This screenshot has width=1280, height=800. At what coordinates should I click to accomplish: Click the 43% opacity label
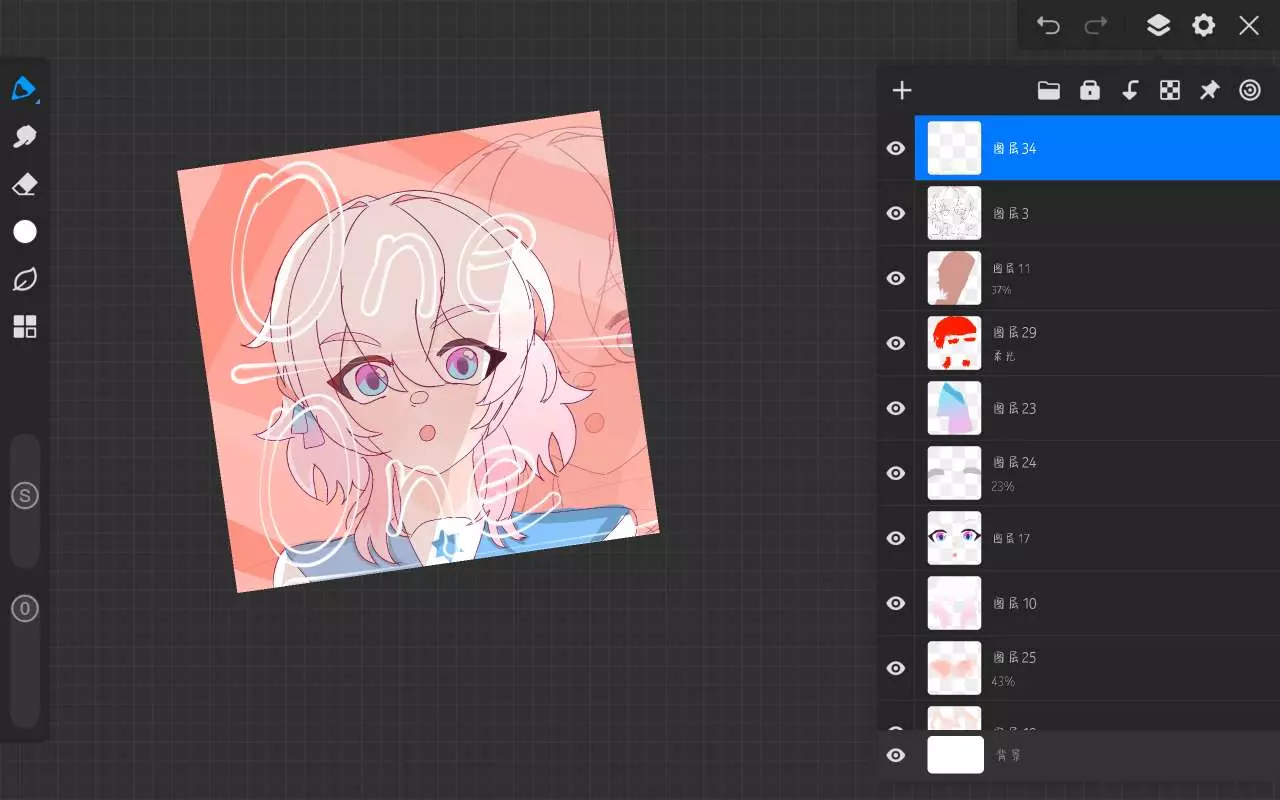[x=1003, y=681]
